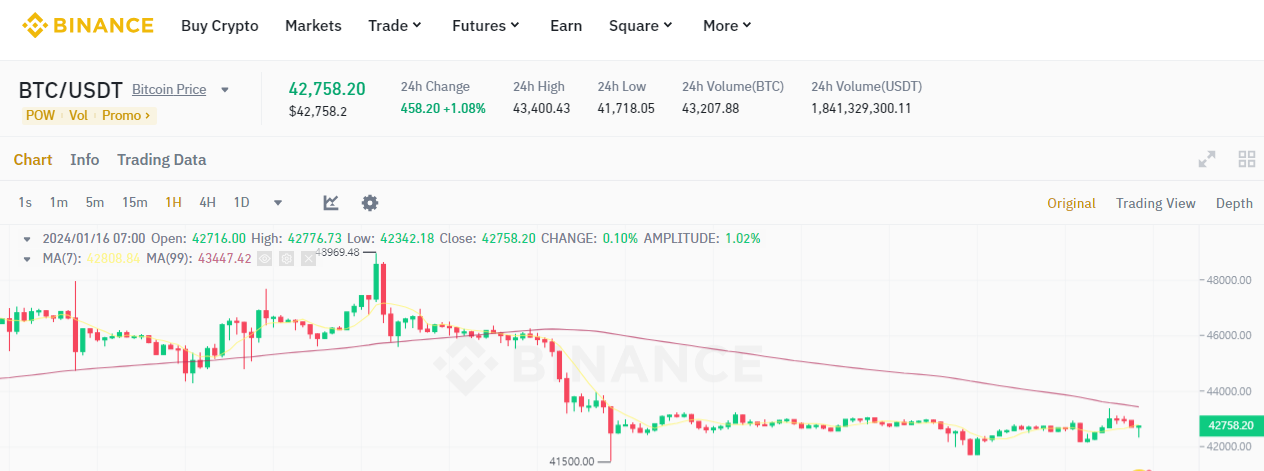Click 24h High value 43,400.43
The image size is (1264, 471).
tap(542, 108)
